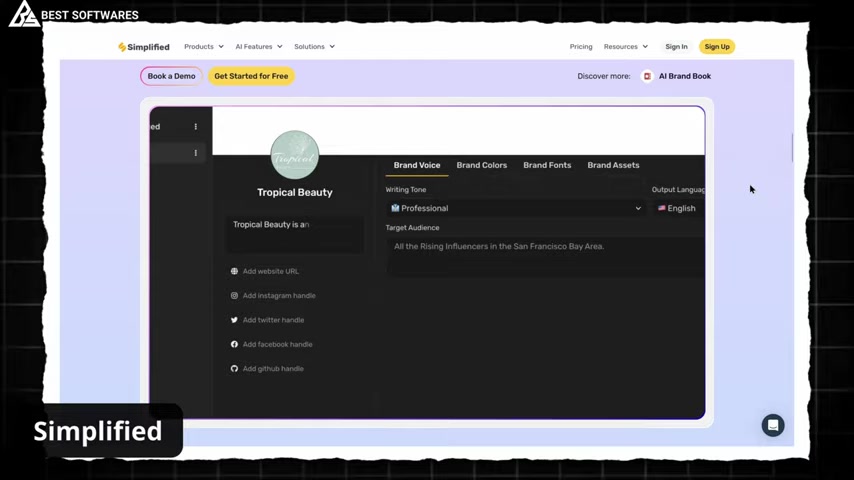
Task: Open the Brand Fonts tab
Action: click(547, 165)
